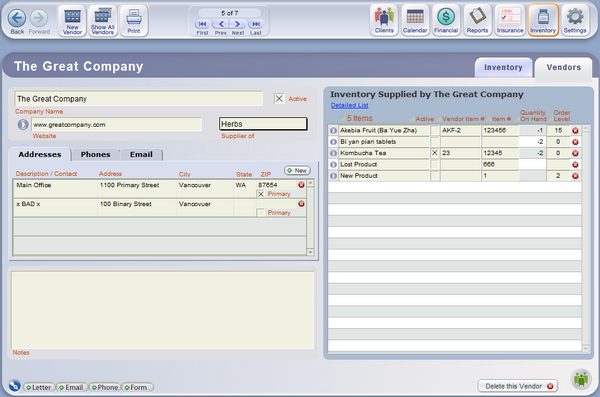Create a New Vendor
The width and height of the screenshot is (600, 397).
[x=72, y=21]
